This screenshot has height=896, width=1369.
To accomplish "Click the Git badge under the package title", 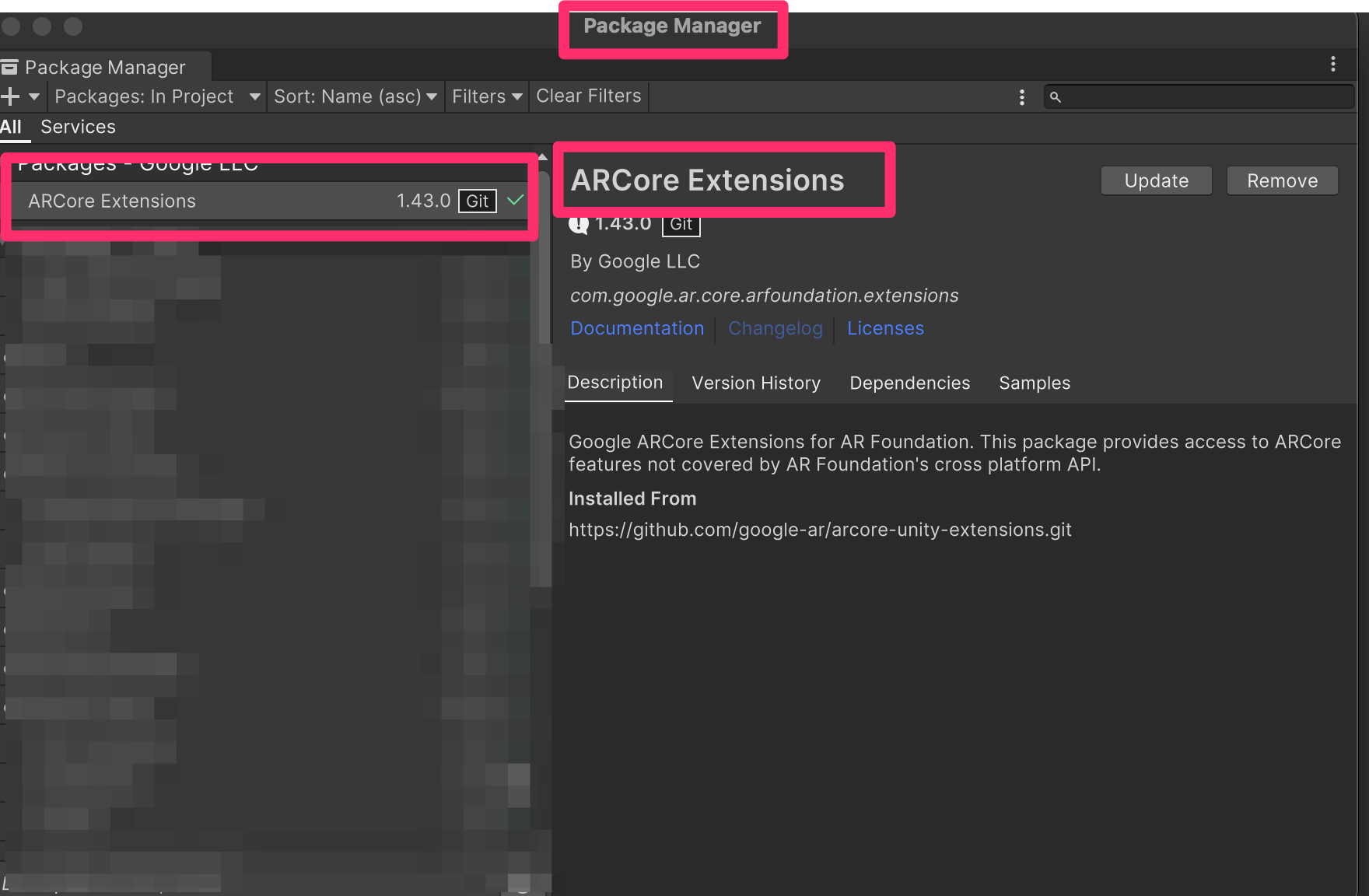I will (x=681, y=225).
